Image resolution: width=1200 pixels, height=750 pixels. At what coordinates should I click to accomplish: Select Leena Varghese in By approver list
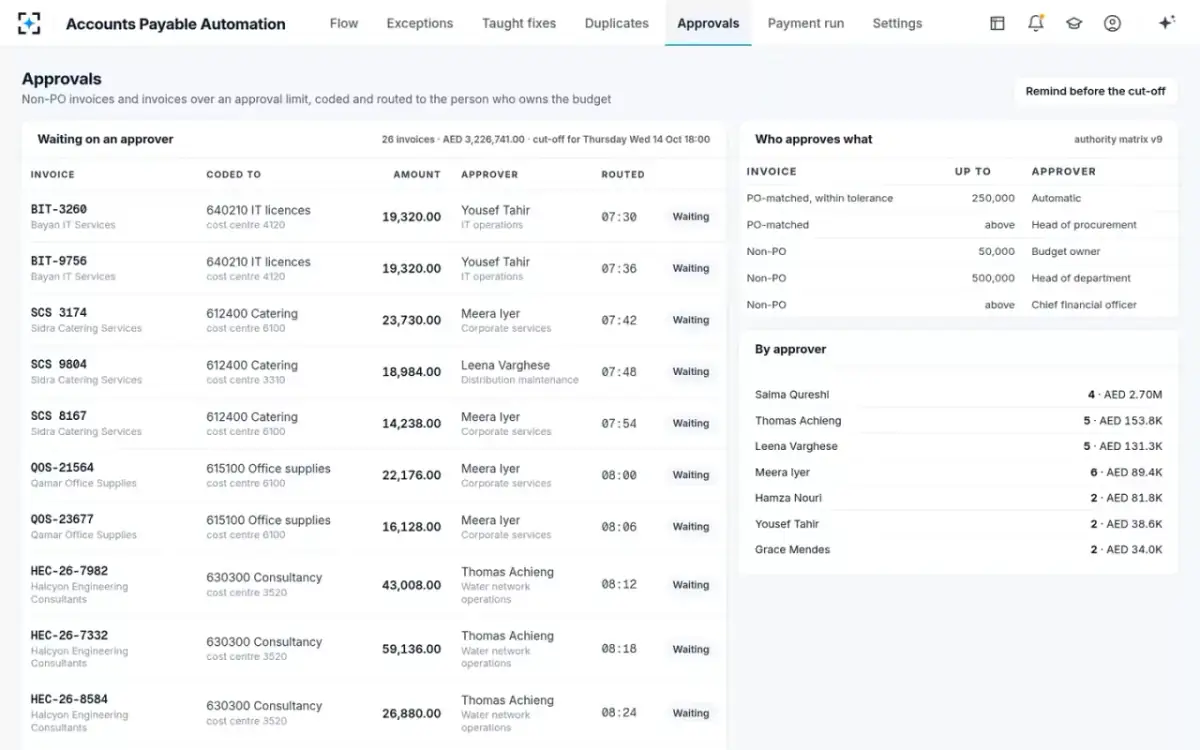tap(958, 447)
